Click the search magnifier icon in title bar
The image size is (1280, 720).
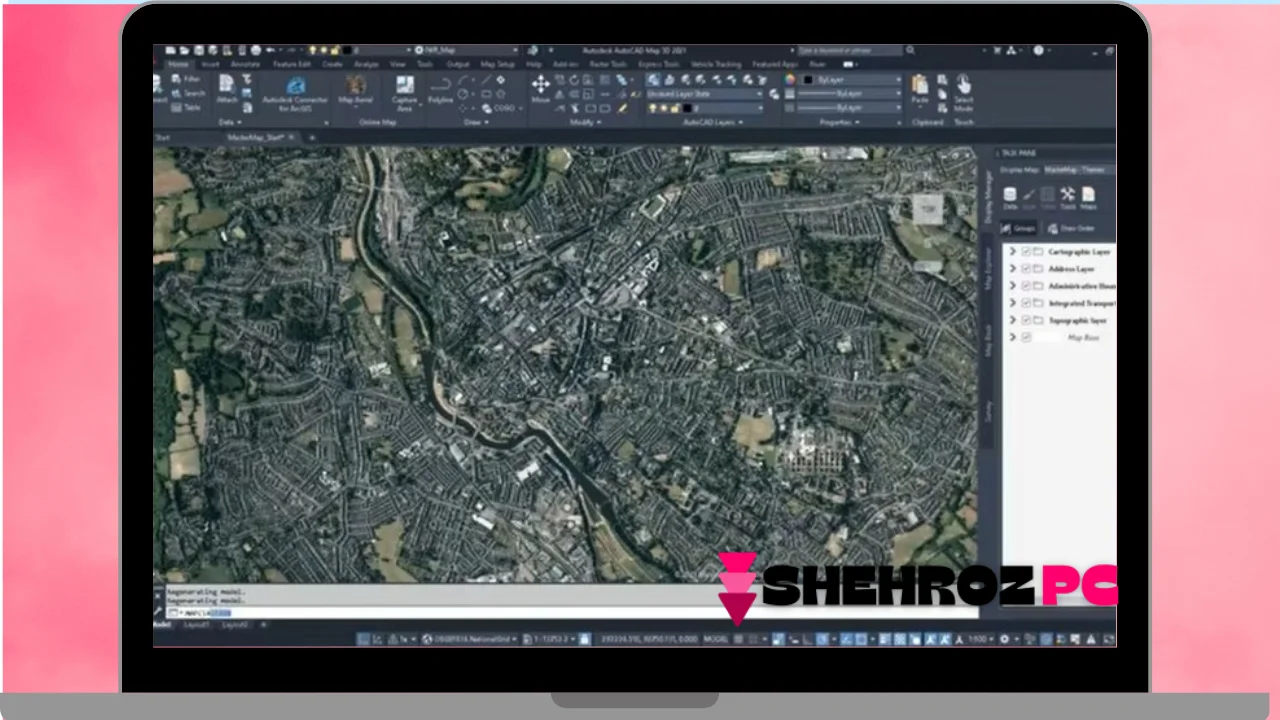[910, 50]
